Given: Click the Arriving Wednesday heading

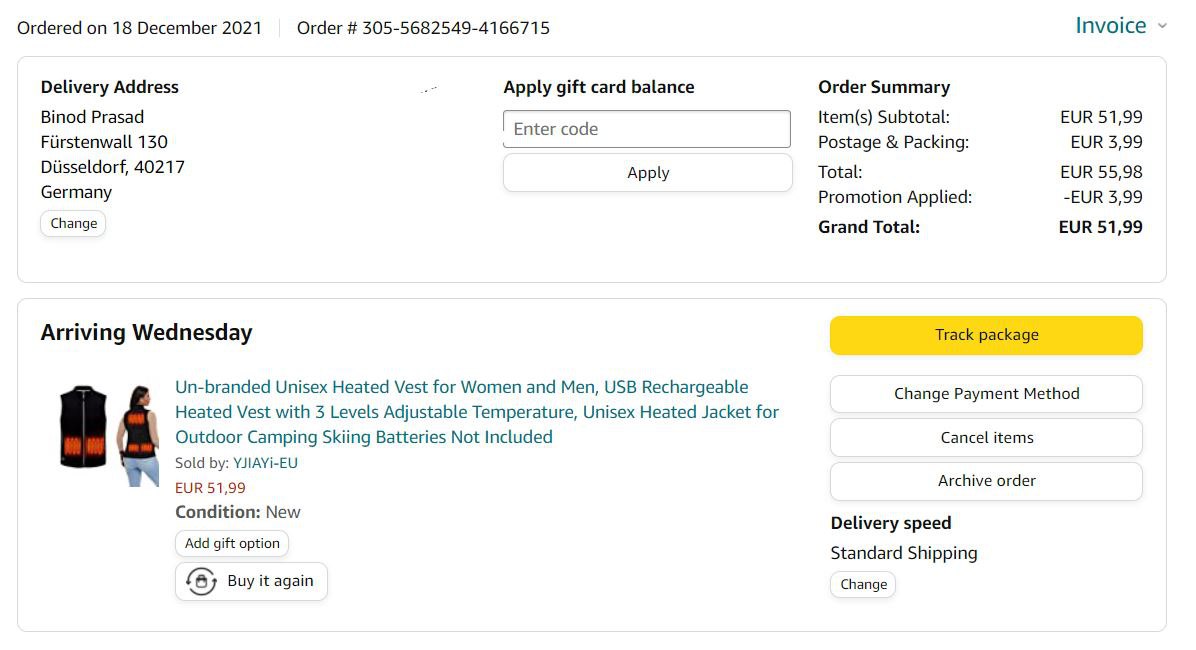Looking at the screenshot, I should tap(146, 333).
